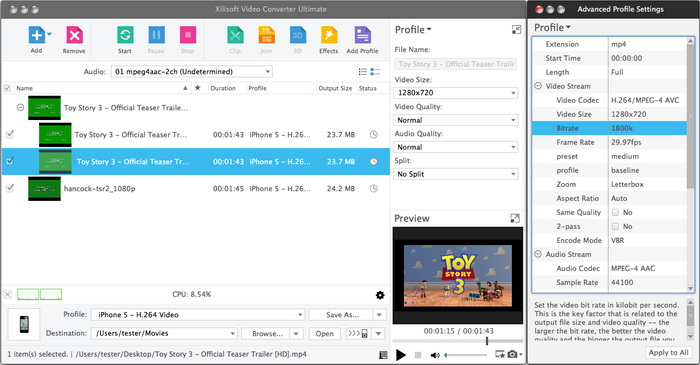The image size is (700, 365).
Task: Click the iPhone device profile thumbnail
Action: [24, 324]
